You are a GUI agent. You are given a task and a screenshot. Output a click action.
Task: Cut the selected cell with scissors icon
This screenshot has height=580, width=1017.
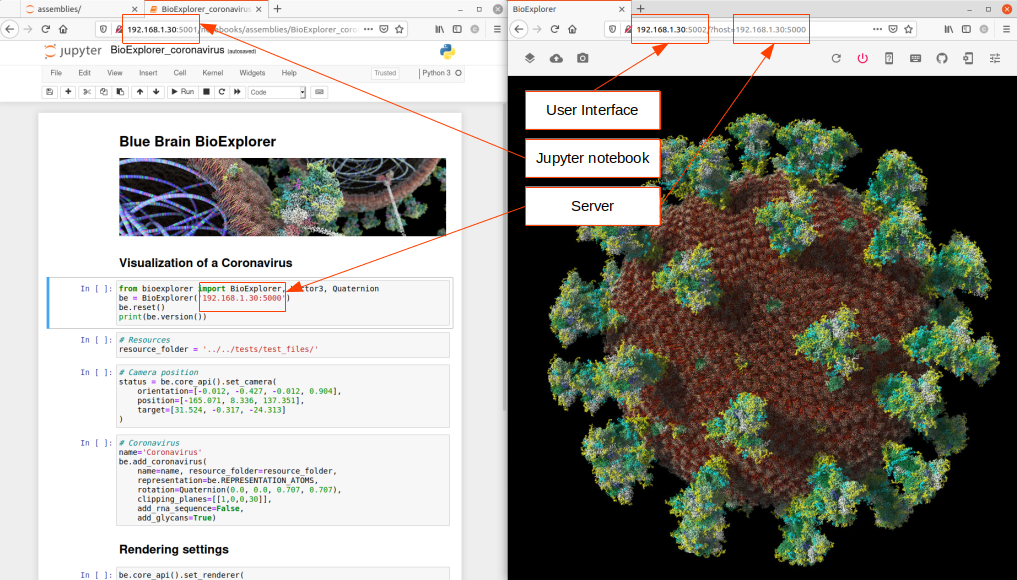coord(86,92)
